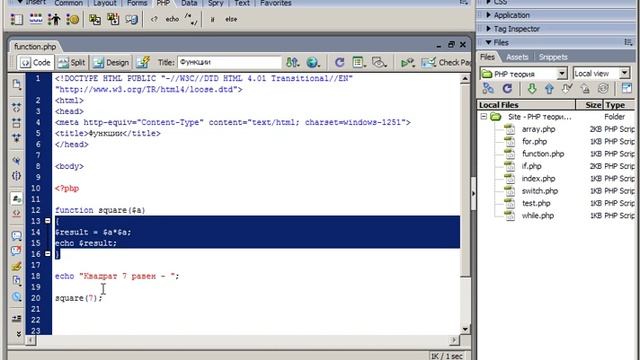Refresh Design view icon
Screen dimensions: 640x360
click(x=339, y=62)
